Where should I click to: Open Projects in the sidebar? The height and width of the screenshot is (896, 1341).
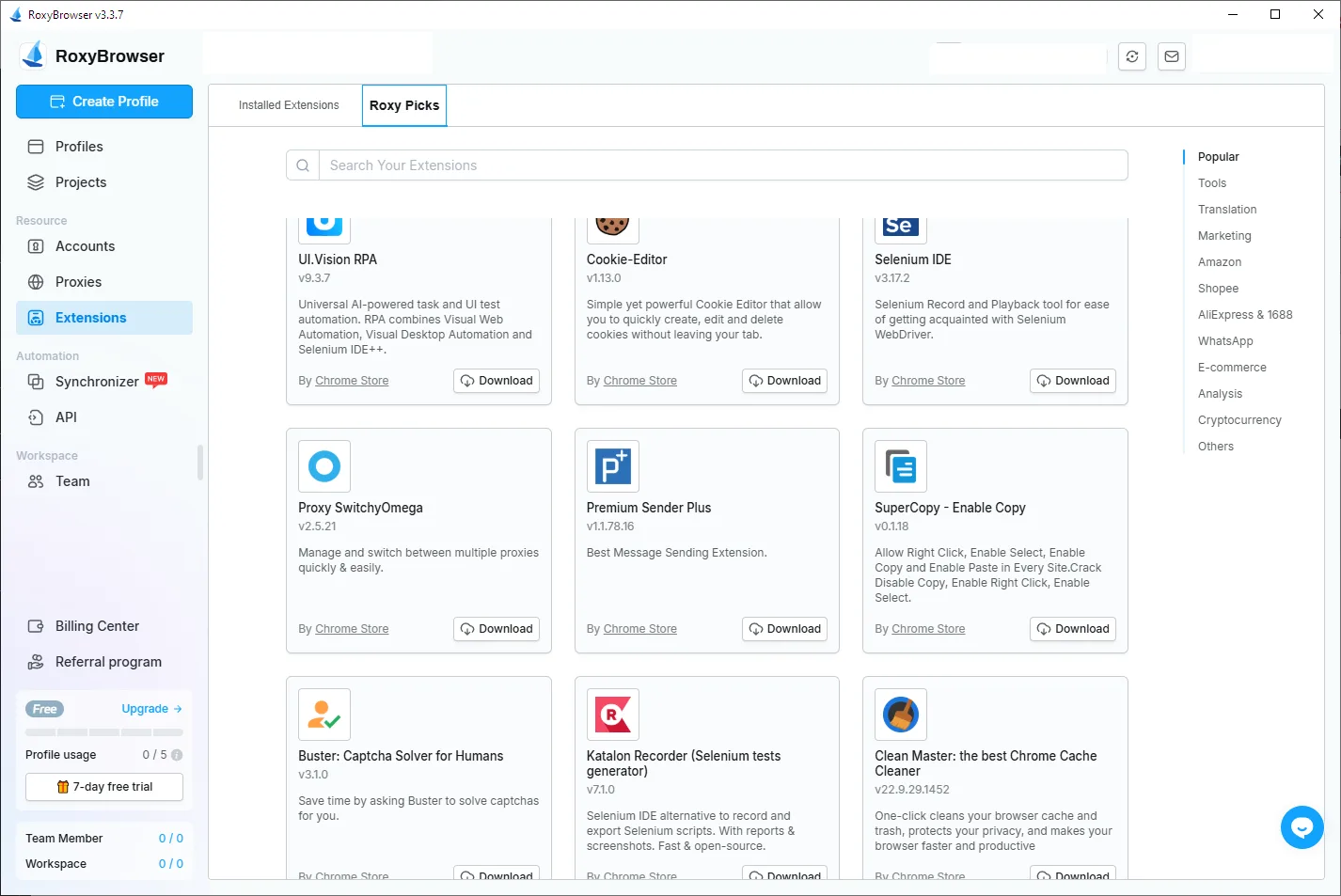click(104, 182)
